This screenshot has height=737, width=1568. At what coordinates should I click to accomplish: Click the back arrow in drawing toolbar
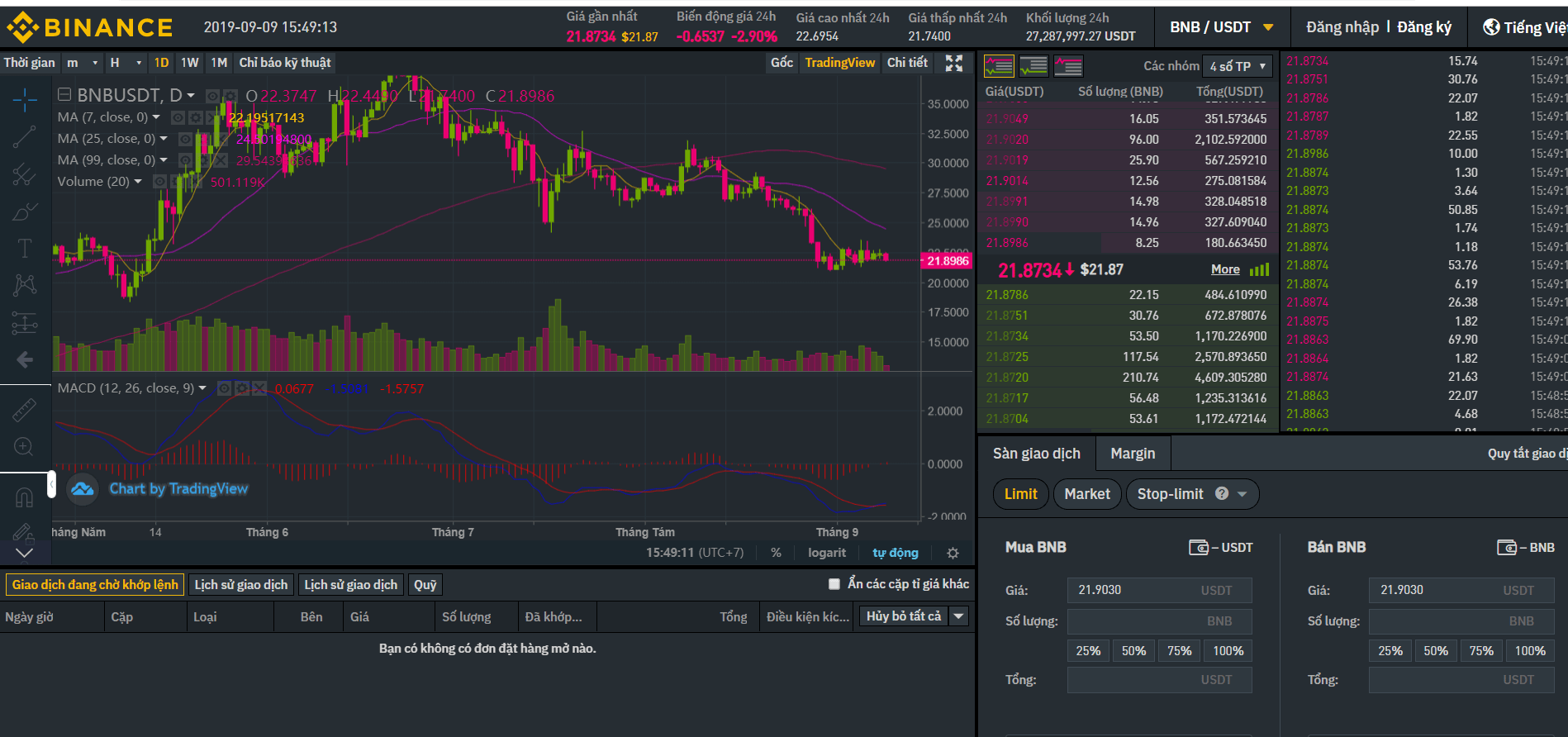point(24,359)
